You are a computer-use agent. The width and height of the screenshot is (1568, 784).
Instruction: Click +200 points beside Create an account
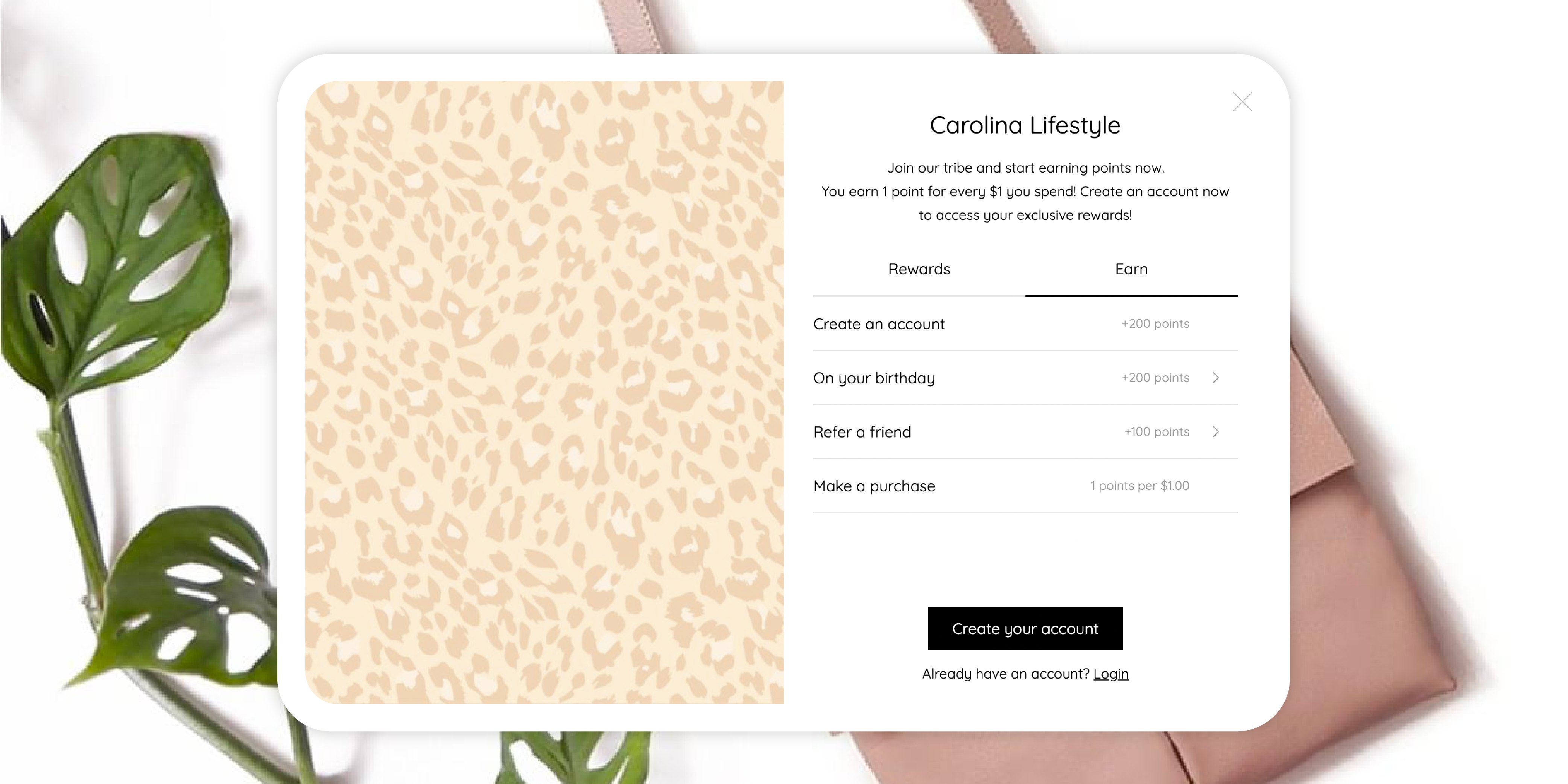point(1155,324)
